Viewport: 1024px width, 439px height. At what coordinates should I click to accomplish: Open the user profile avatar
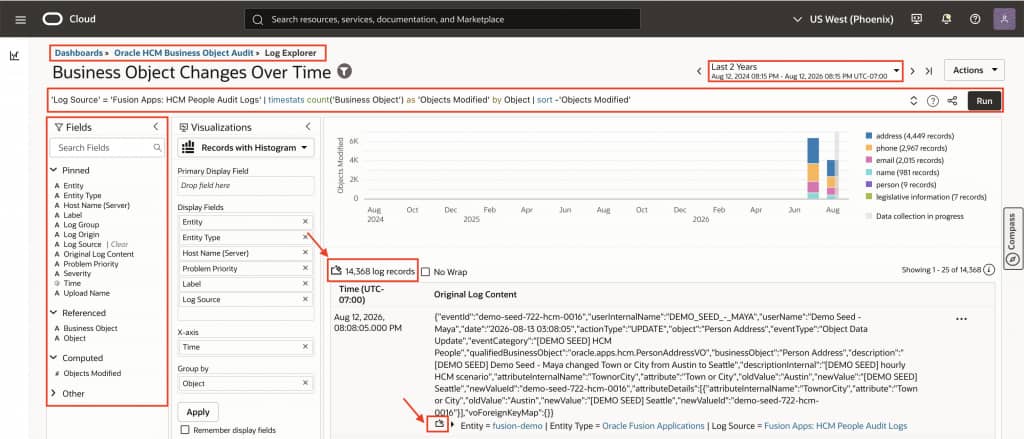1004,19
